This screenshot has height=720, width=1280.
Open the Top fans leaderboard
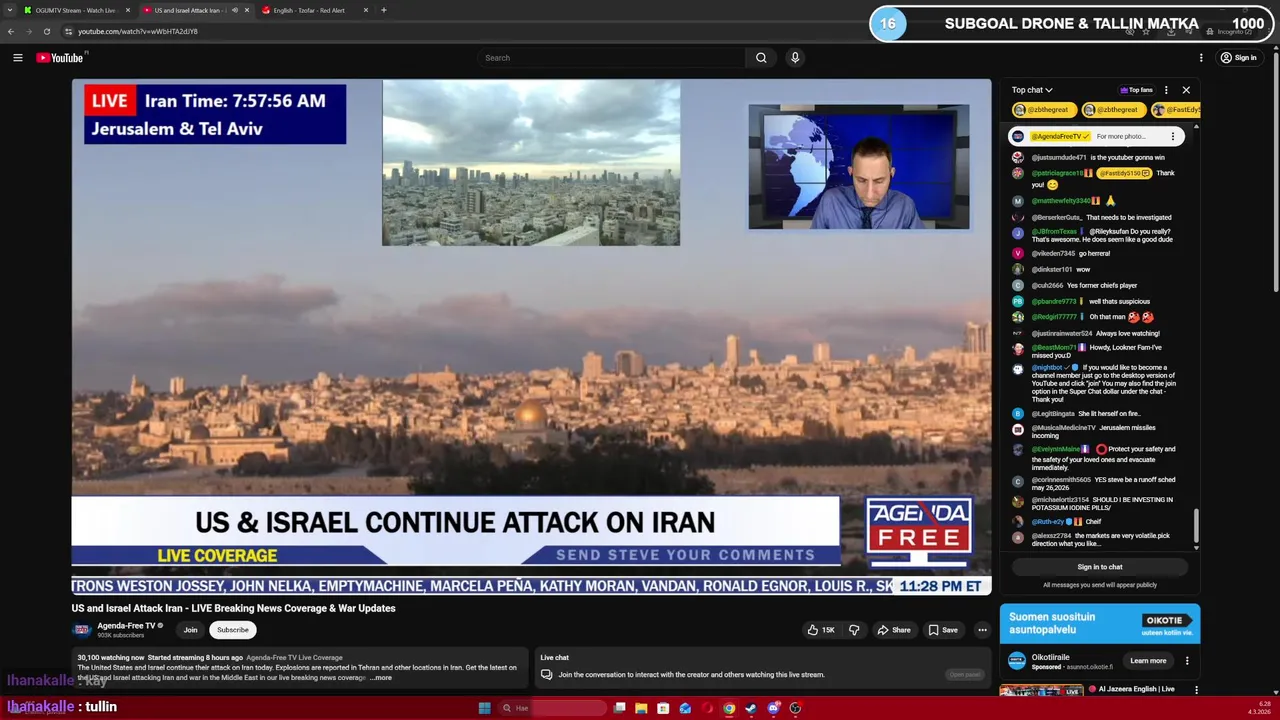[1137, 90]
